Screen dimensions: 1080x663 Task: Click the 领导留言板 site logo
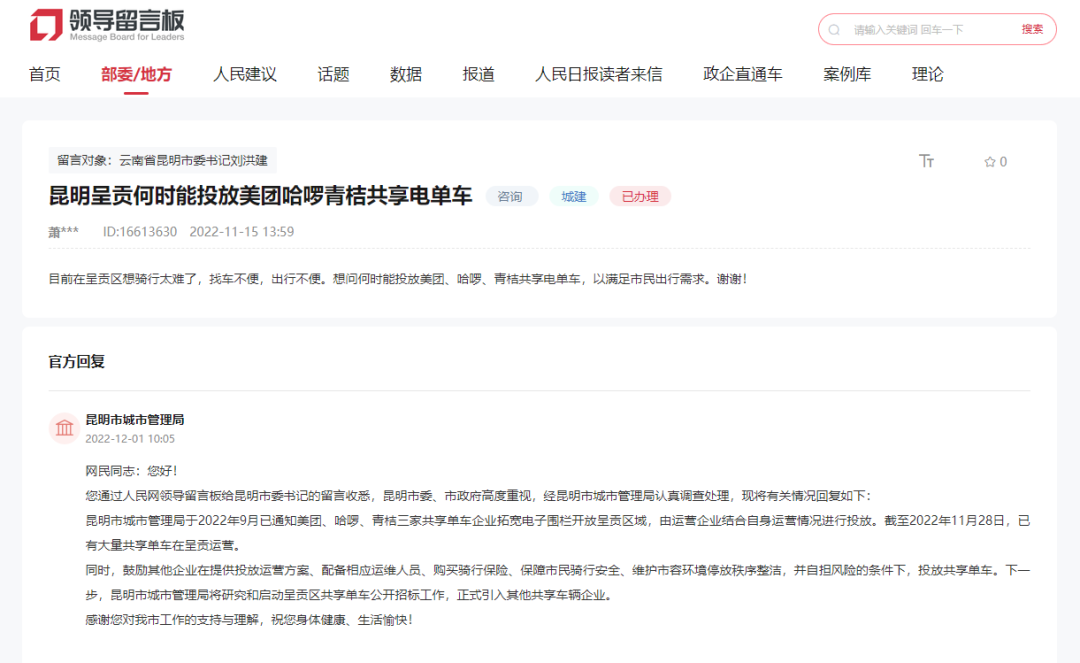coord(107,25)
